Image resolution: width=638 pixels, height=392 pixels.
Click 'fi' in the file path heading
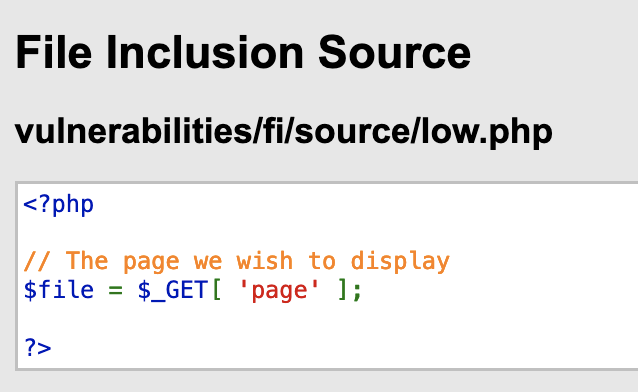click(273, 131)
